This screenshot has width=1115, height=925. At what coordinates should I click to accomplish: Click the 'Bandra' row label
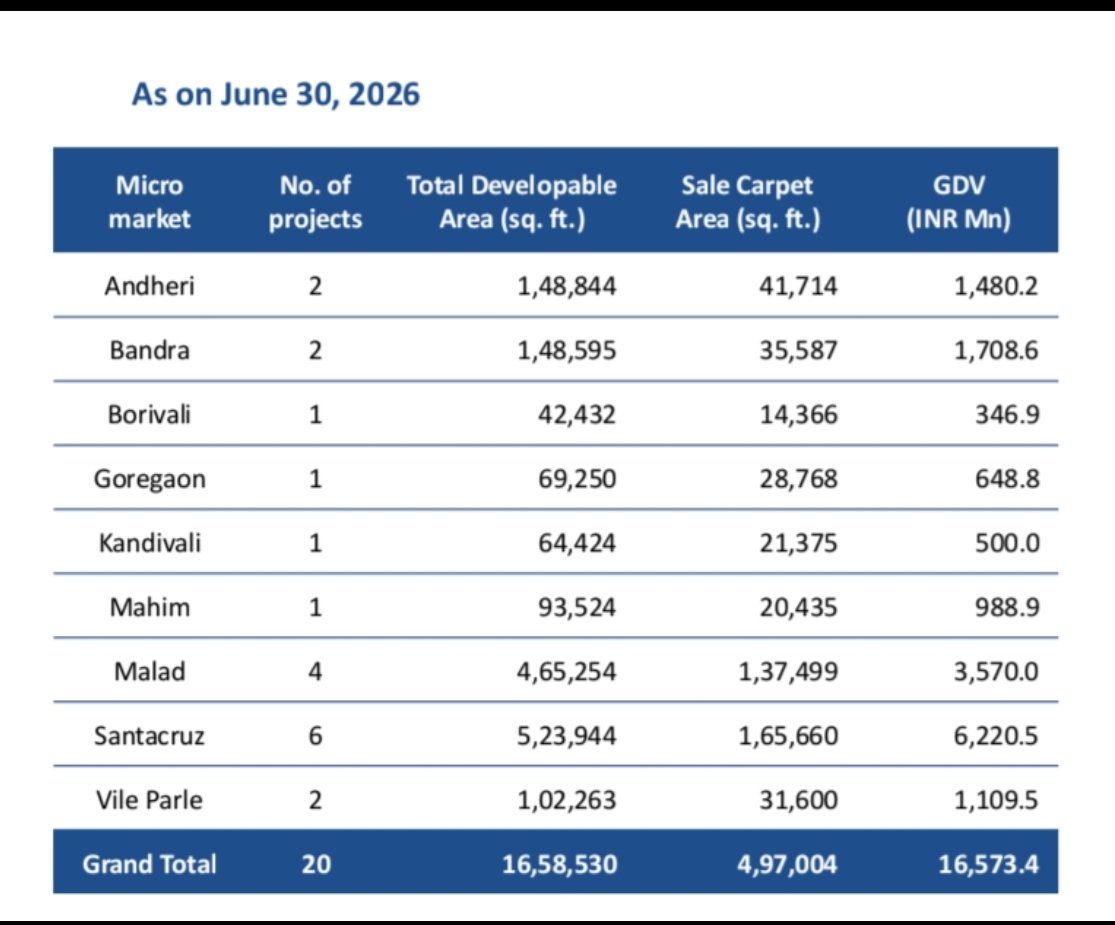[149, 351]
